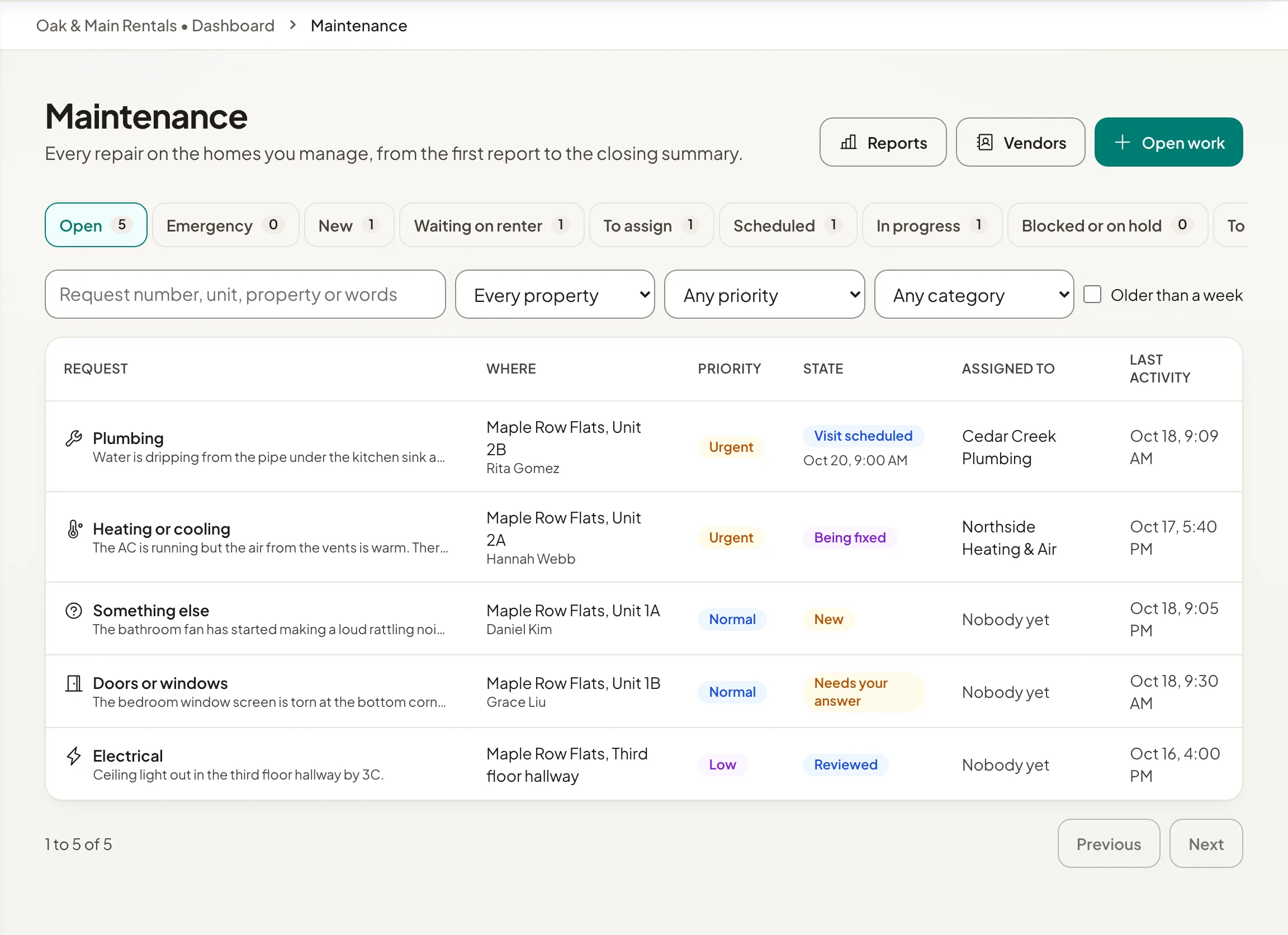Click the bar chart icon in Reports
The width and height of the screenshot is (1288, 935).
(849, 143)
